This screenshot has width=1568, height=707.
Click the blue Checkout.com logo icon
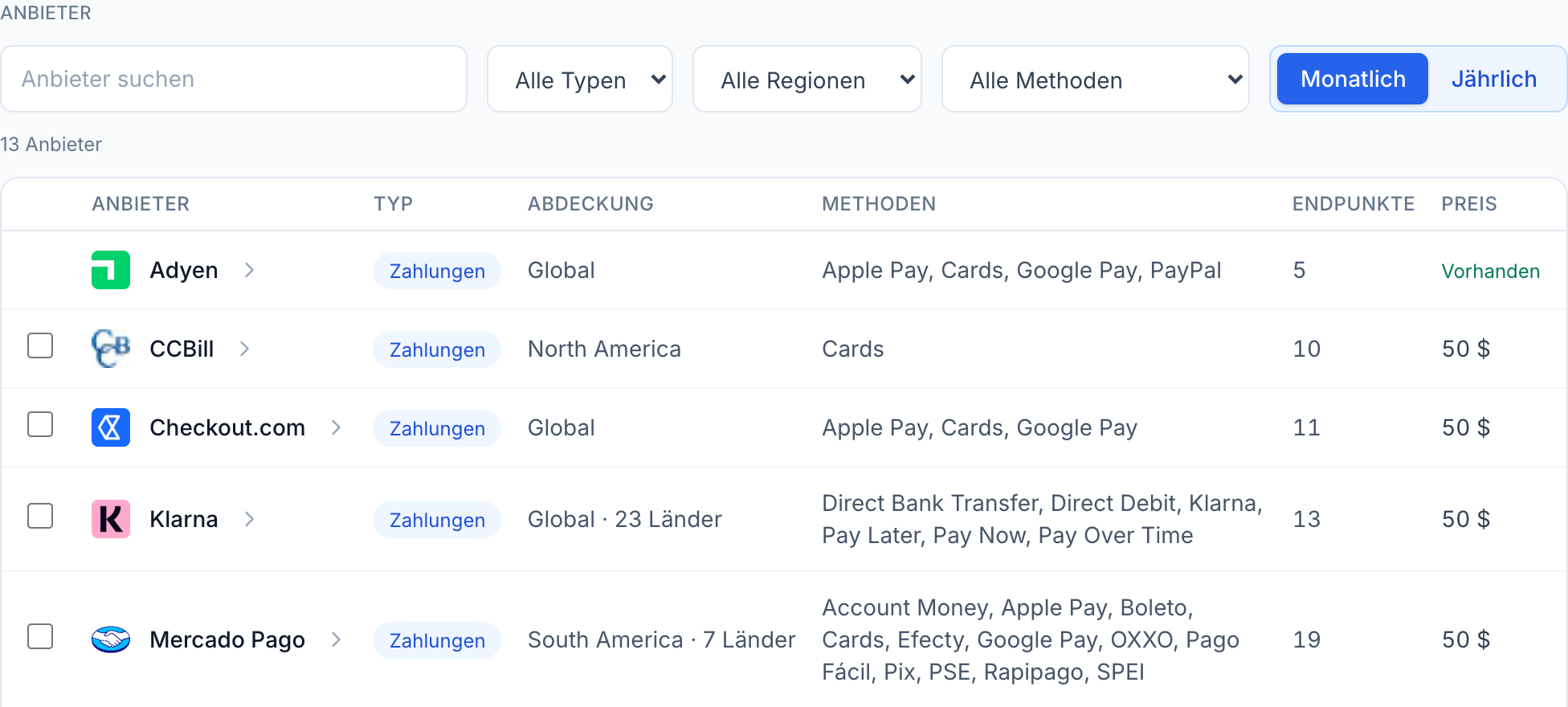111,427
